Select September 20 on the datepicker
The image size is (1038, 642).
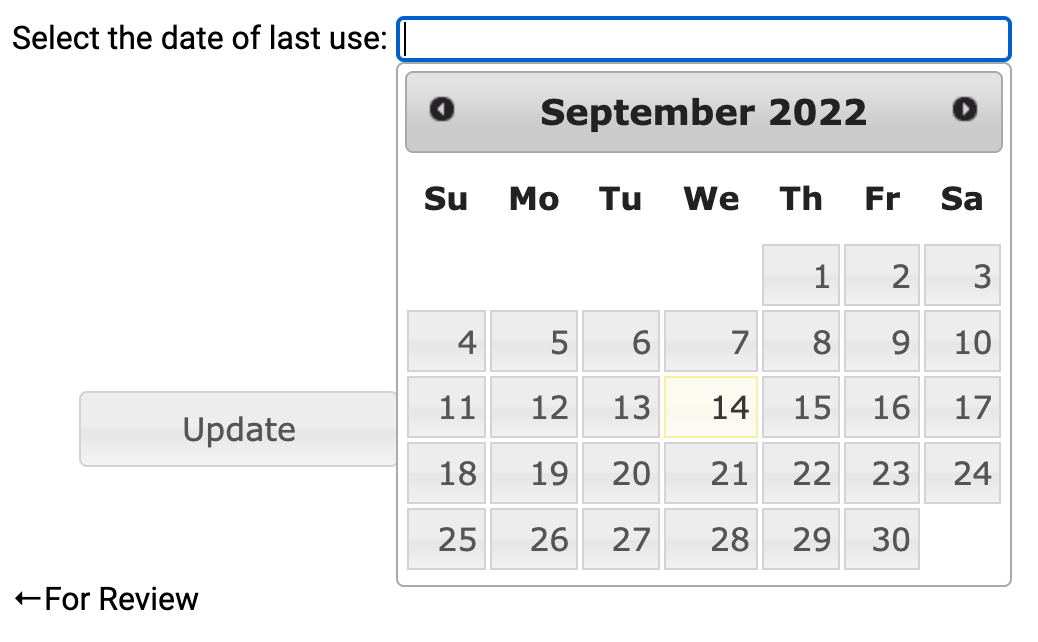click(621, 473)
